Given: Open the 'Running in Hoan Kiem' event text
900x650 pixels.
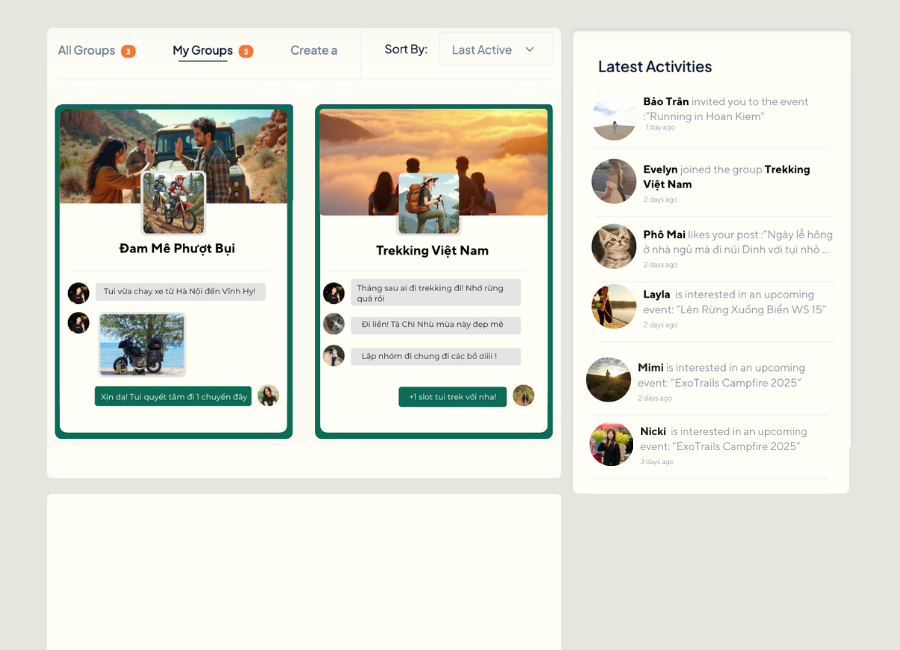Looking at the screenshot, I should pos(704,117).
